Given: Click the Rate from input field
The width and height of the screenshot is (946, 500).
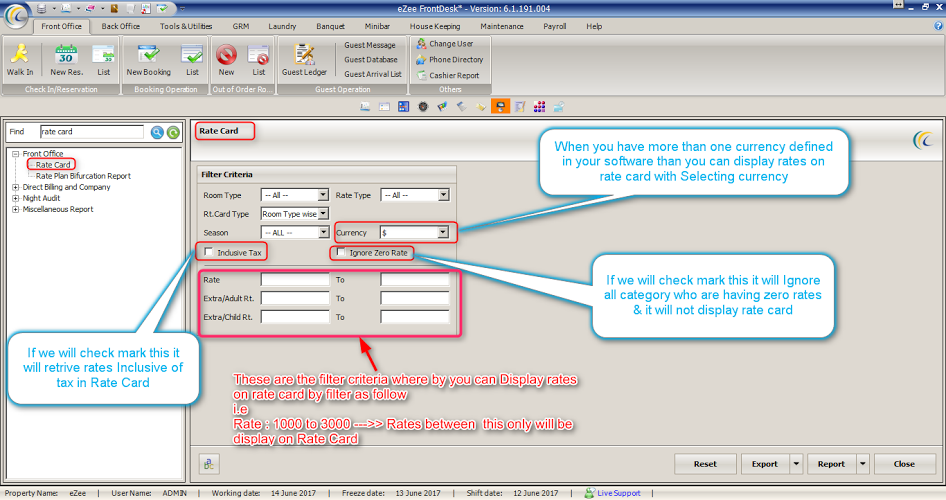Looking at the screenshot, I should (295, 279).
